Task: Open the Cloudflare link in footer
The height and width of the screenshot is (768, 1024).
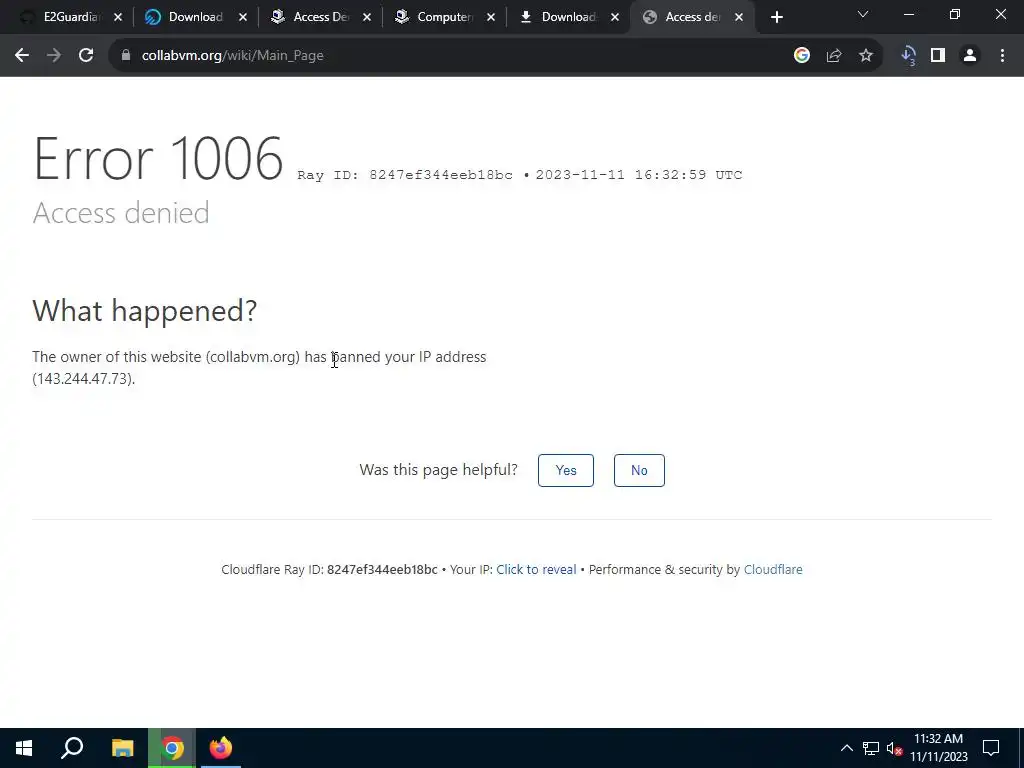Action: pyautogui.click(x=773, y=569)
